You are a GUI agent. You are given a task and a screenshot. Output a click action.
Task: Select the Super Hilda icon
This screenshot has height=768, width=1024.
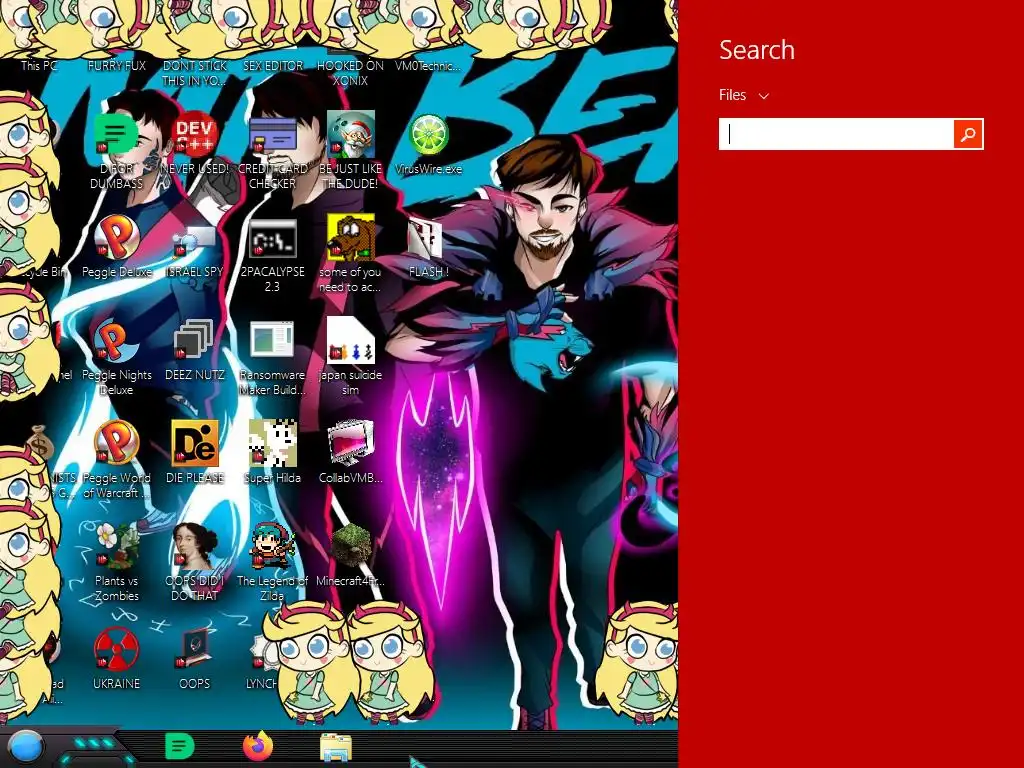pyautogui.click(x=272, y=443)
